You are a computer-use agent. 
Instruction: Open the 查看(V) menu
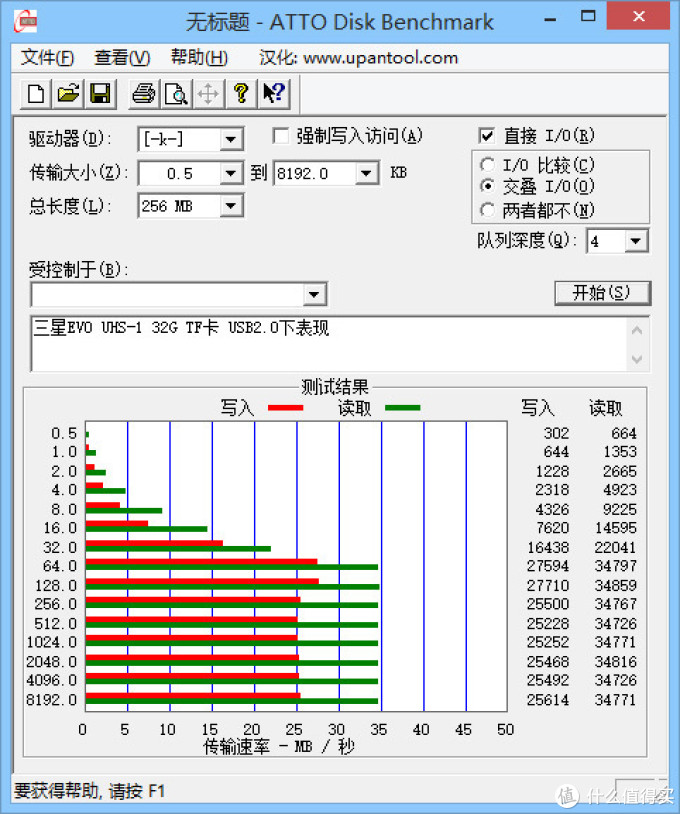pyautogui.click(x=122, y=58)
